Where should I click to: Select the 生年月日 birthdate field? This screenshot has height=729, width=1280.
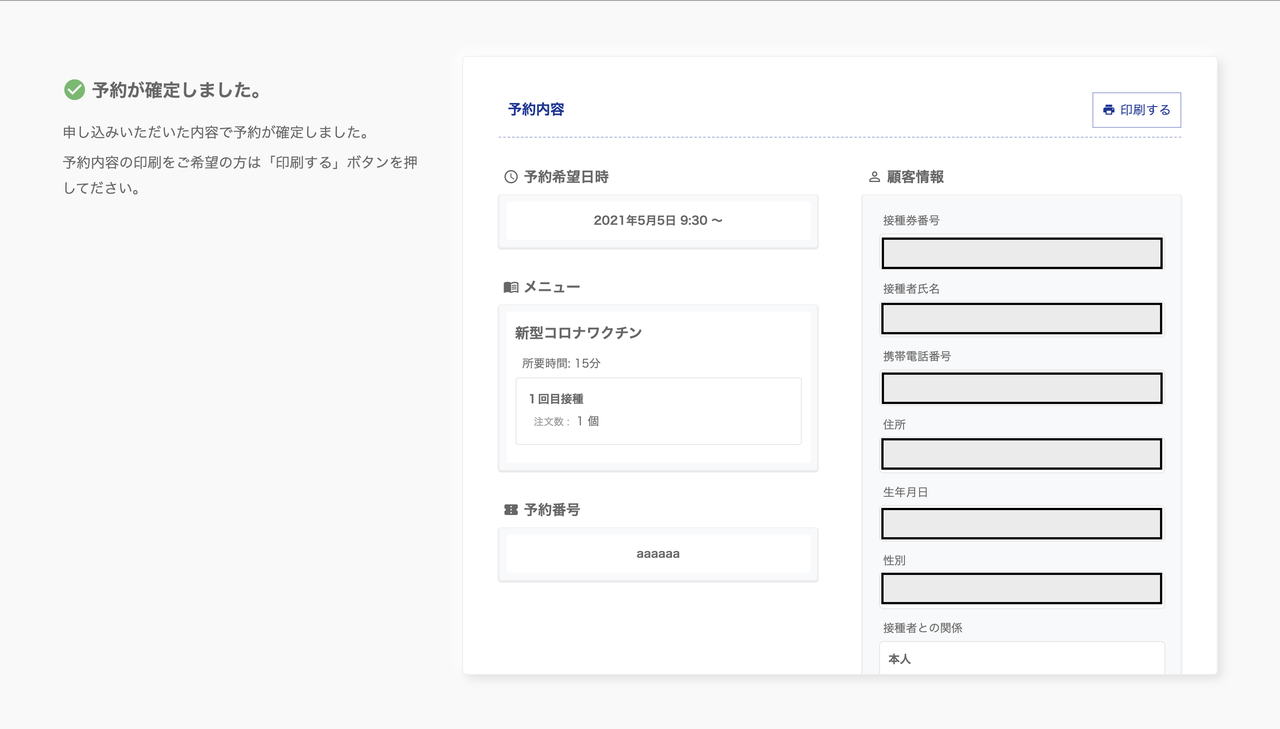coord(1021,523)
